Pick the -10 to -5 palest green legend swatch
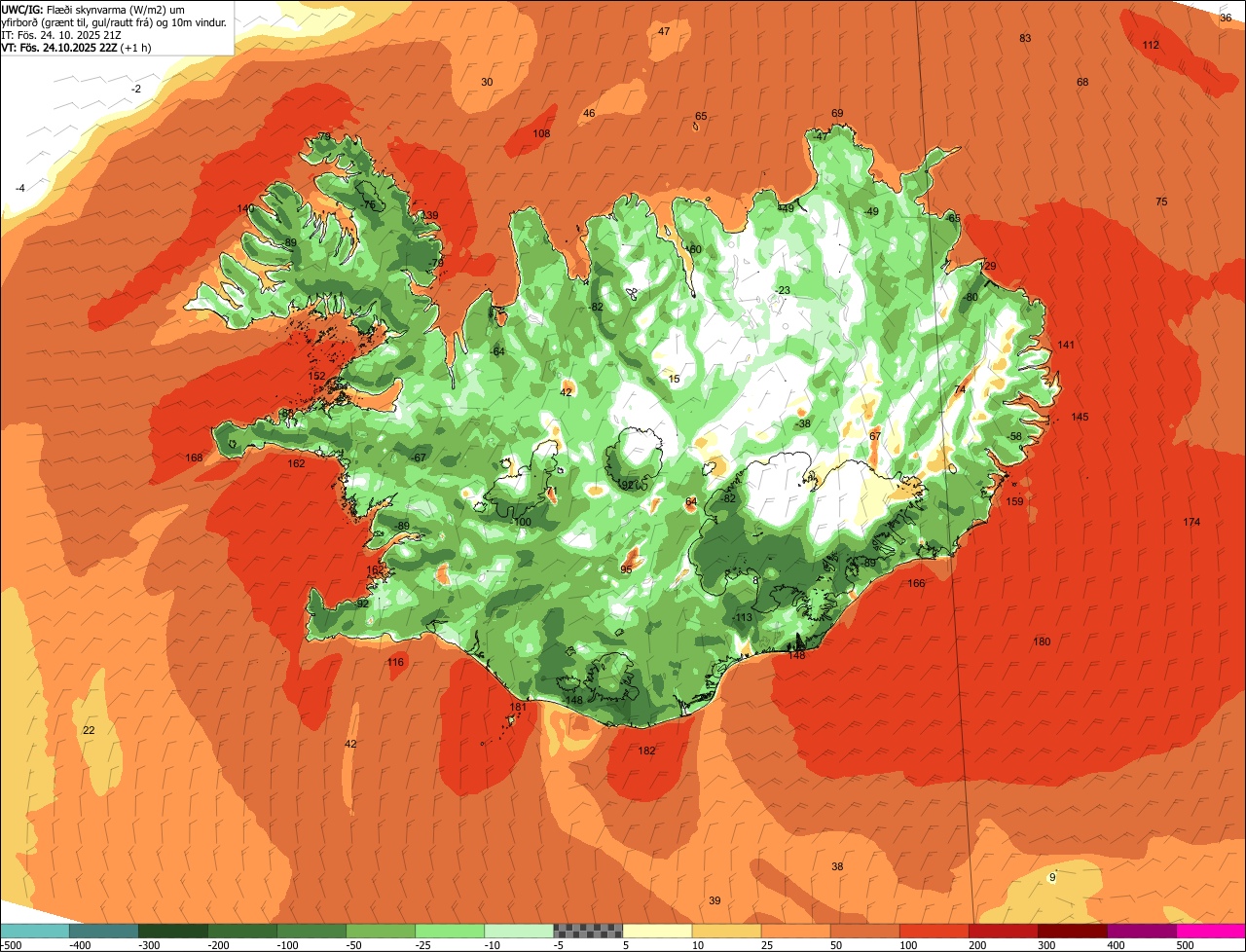The height and width of the screenshot is (952, 1246). (x=518, y=931)
